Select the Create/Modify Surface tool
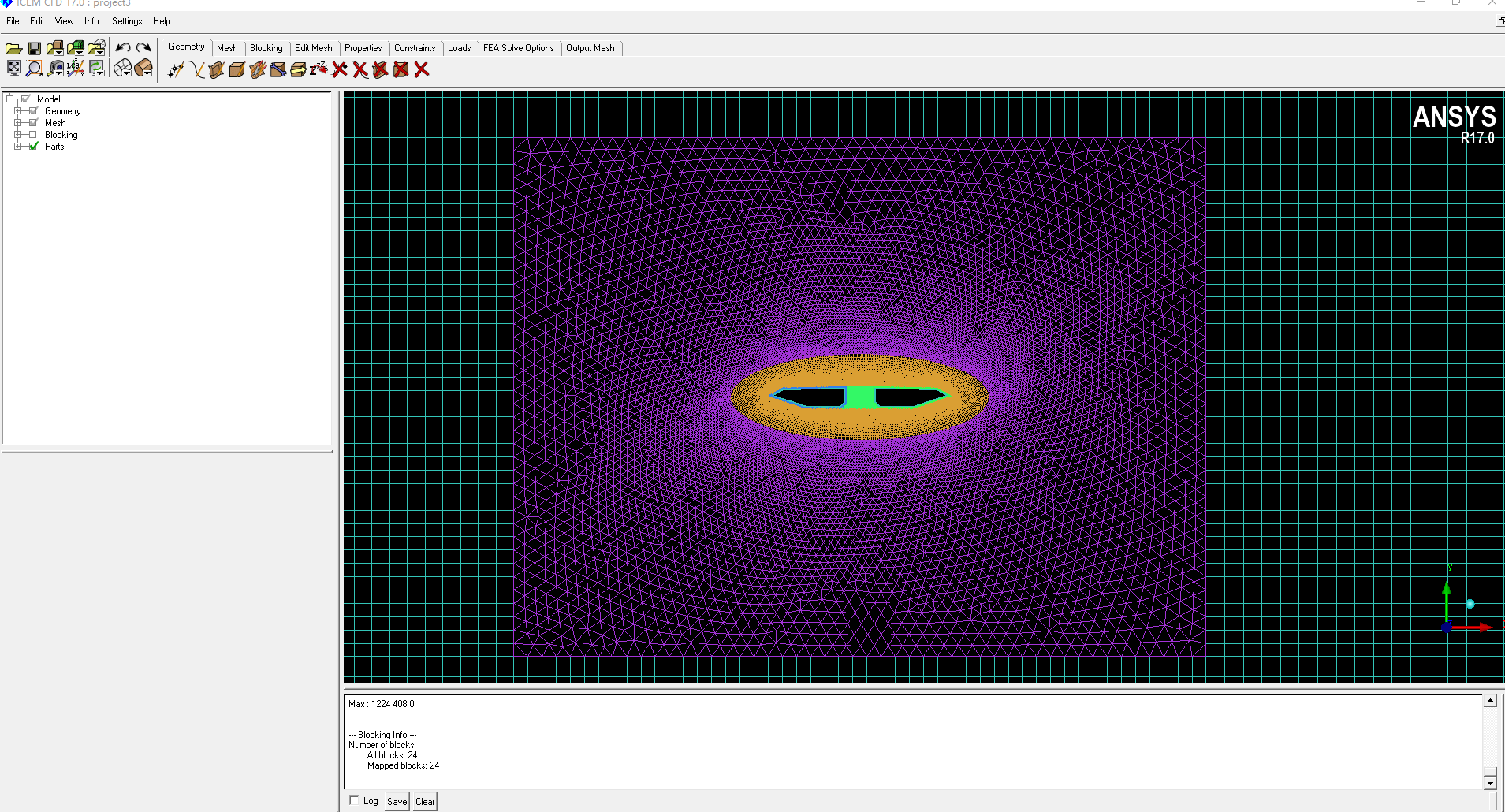Screen dimensions: 1505x812 point(217,70)
